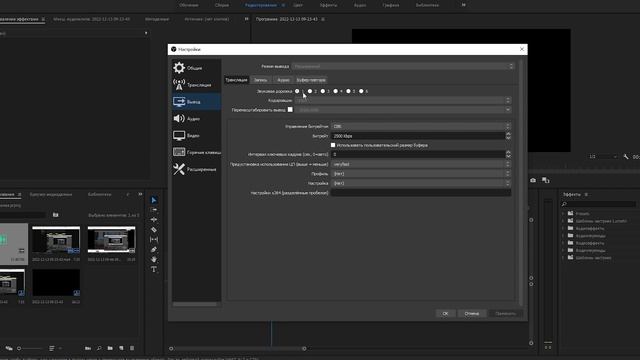
Task: Select the Track Select Forward tool
Action: [153, 210]
